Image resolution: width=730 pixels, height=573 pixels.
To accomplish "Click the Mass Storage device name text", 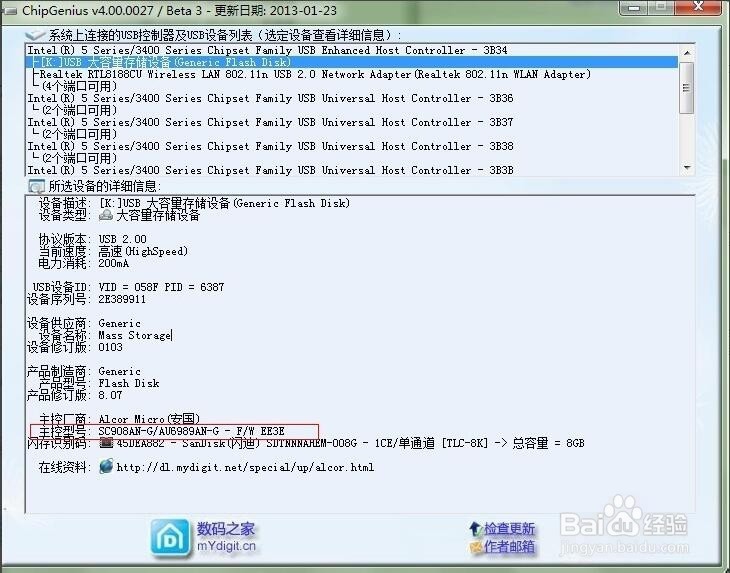I will [135, 335].
